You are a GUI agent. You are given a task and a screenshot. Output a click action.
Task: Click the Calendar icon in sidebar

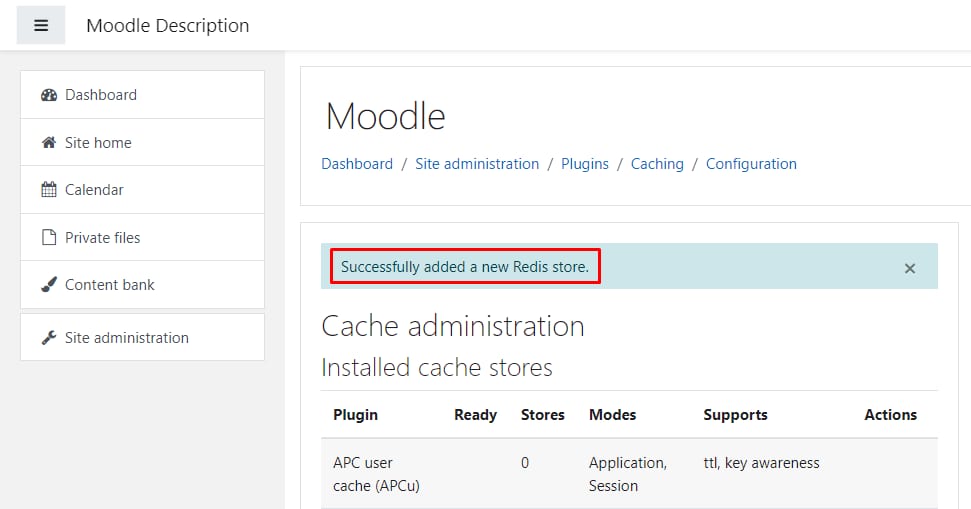point(49,189)
